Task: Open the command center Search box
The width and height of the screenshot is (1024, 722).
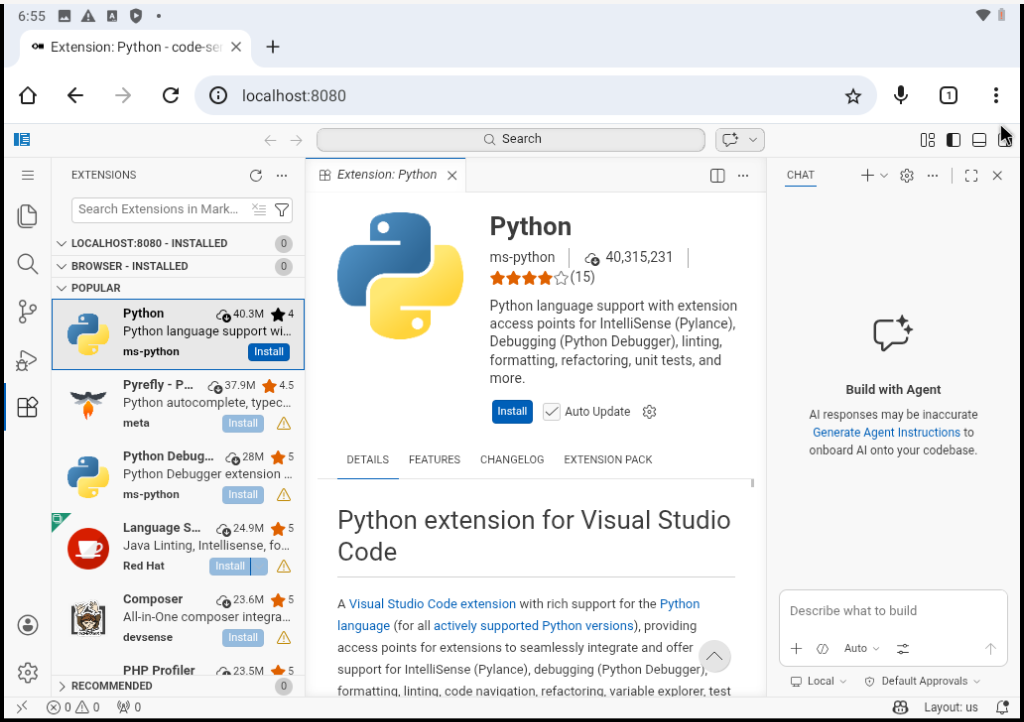Action: coord(511,140)
